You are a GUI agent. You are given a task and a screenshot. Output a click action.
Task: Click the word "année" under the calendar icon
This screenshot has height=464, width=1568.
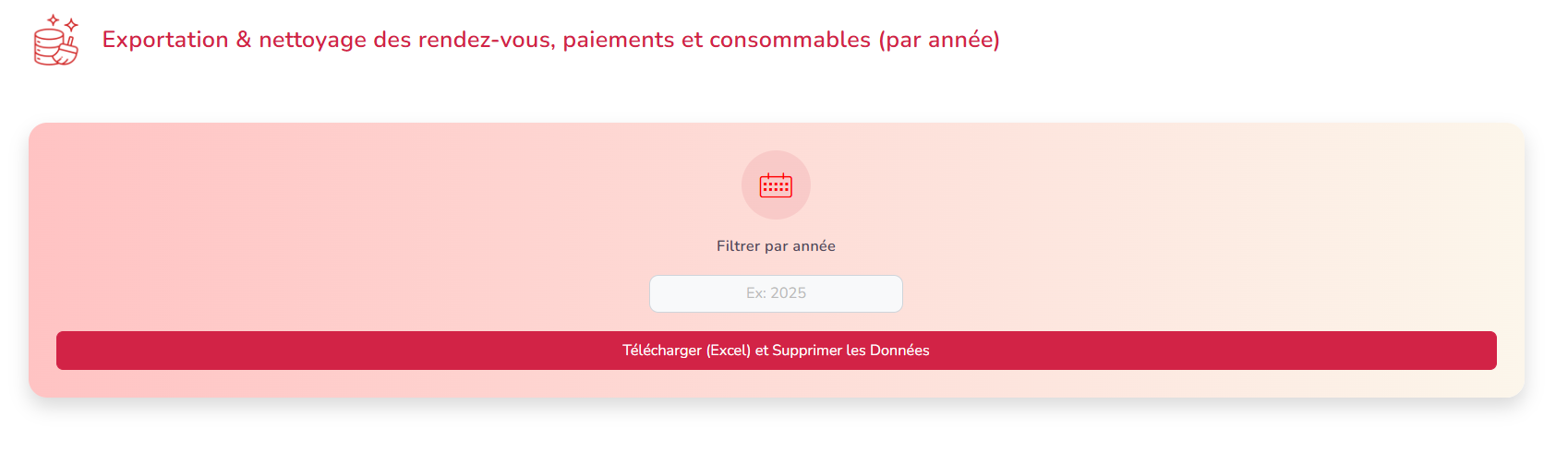814,246
